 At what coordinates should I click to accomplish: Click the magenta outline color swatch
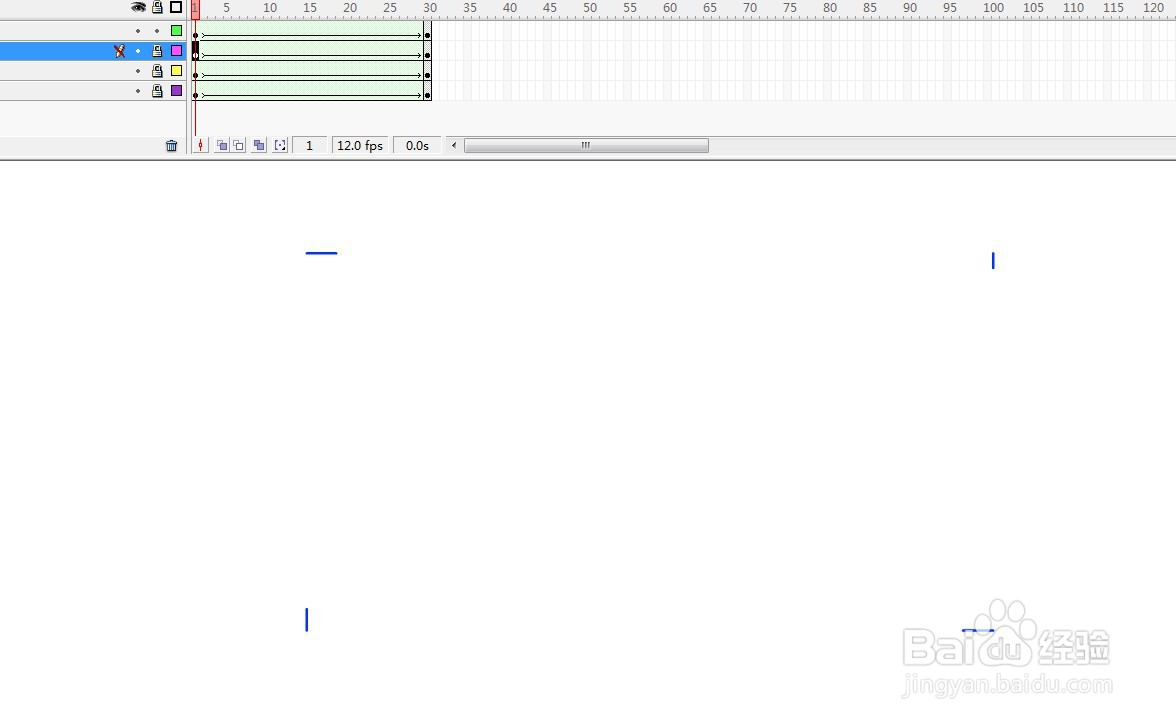pos(176,51)
